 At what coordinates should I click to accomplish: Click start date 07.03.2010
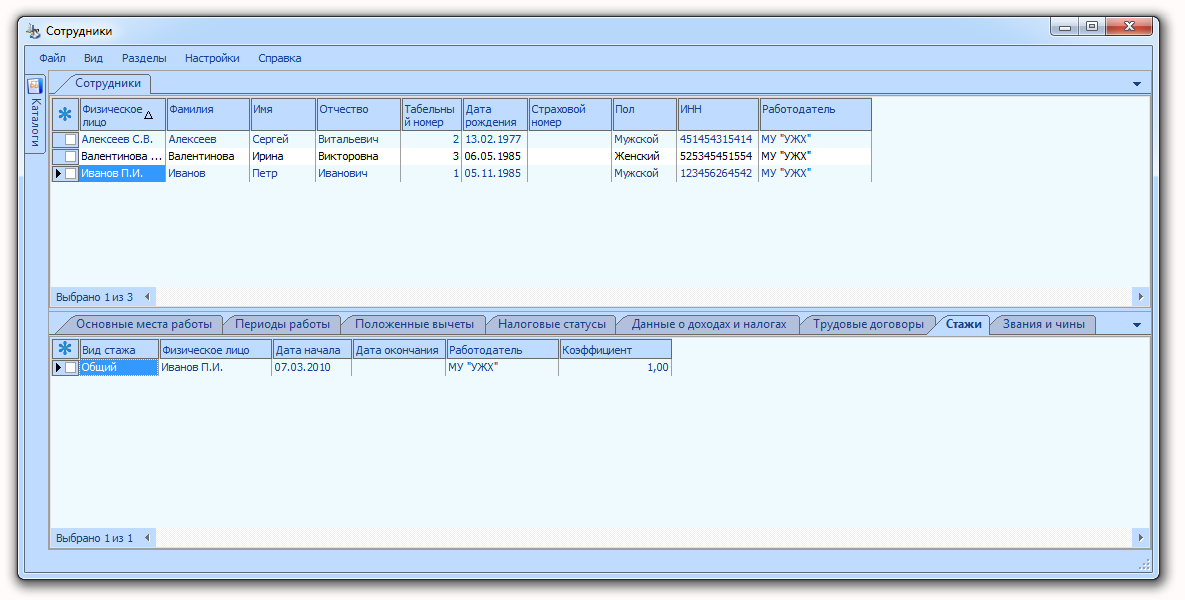312,367
